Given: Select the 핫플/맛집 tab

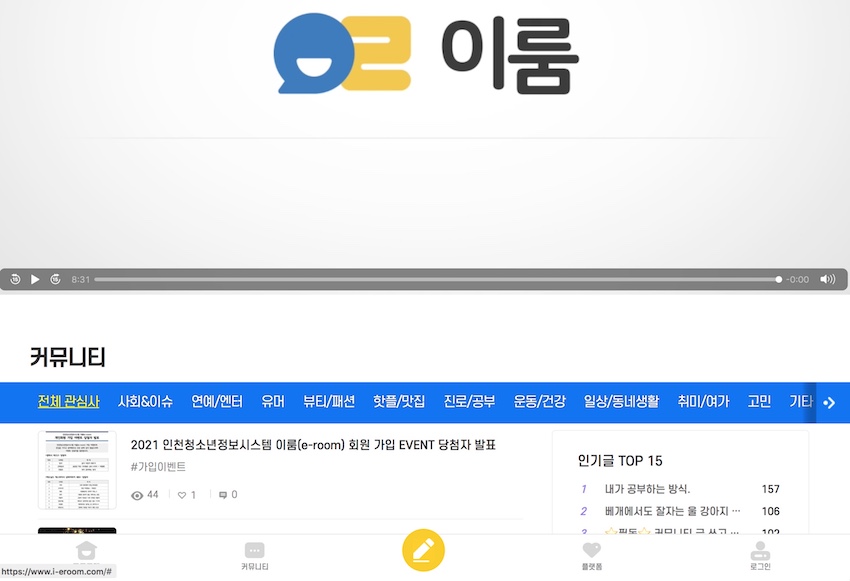Looking at the screenshot, I should 399,402.
